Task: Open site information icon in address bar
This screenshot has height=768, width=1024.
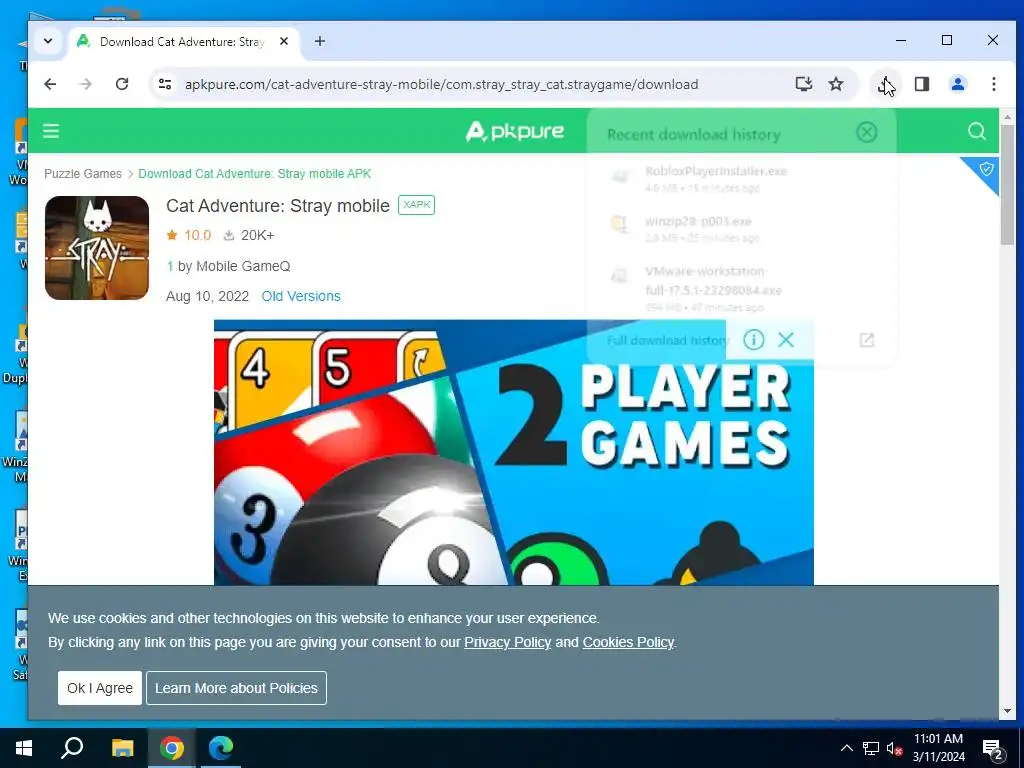Action: coord(165,84)
